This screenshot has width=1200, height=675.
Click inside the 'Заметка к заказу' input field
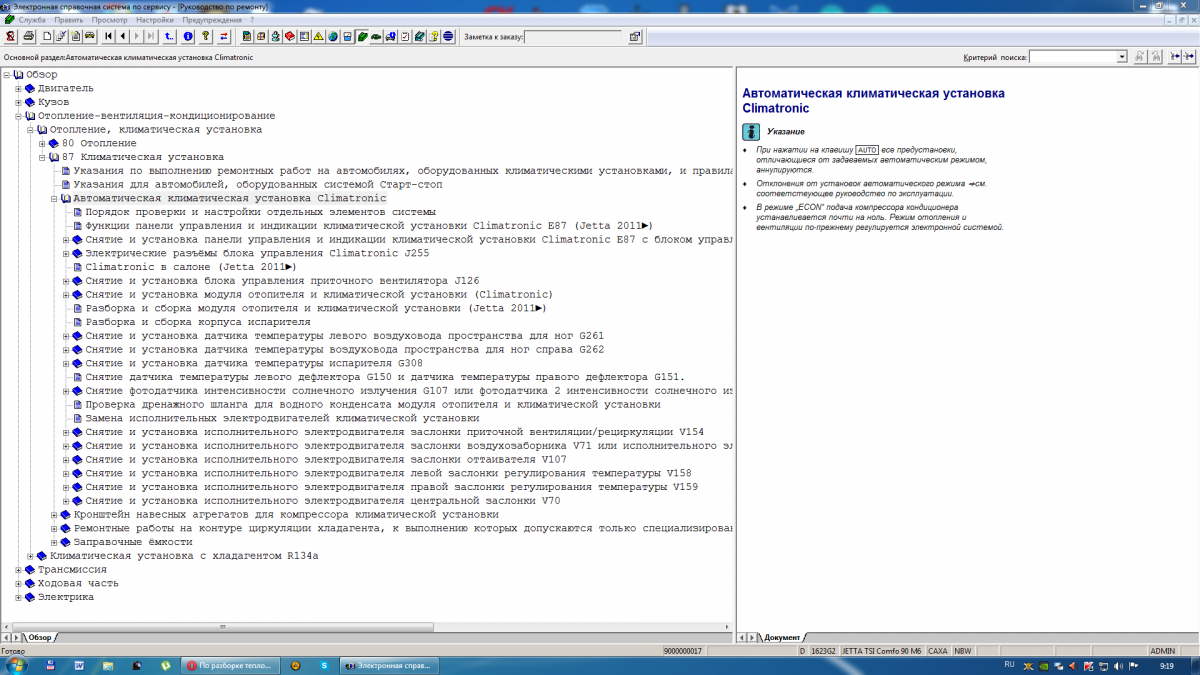tap(574, 38)
